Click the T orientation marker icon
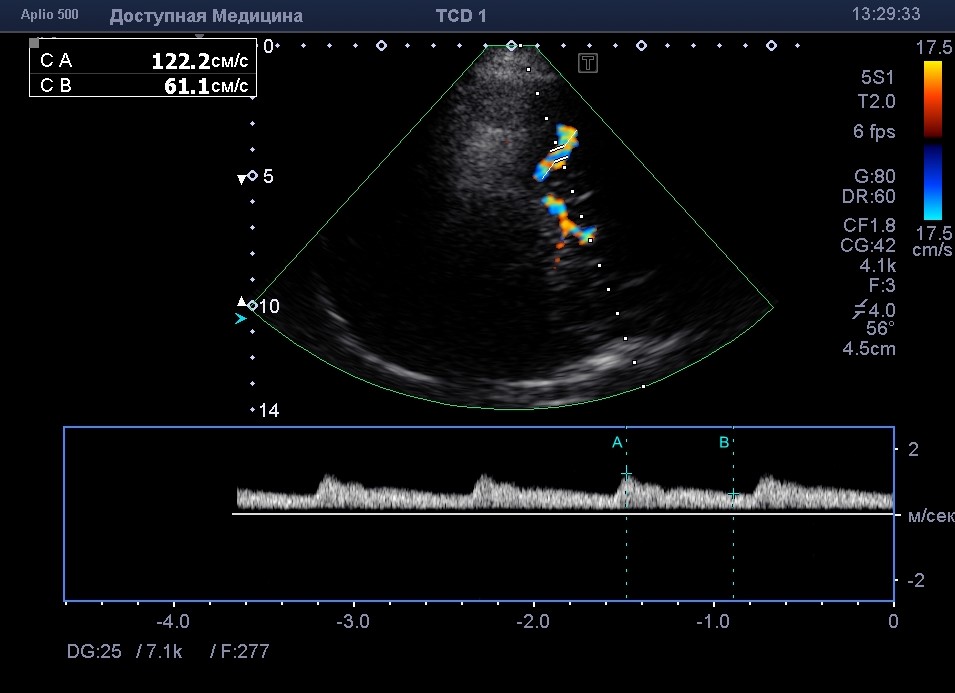 click(x=588, y=64)
